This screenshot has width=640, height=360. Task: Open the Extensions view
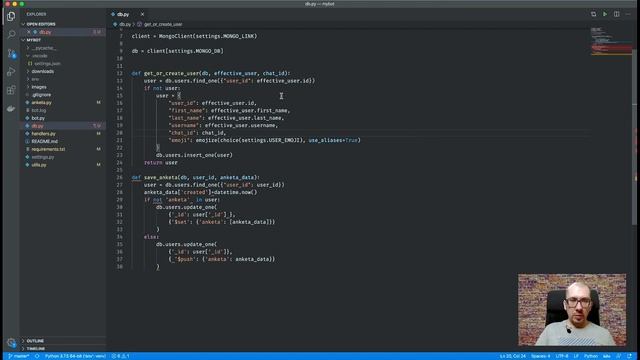pyautogui.click(x=11, y=90)
